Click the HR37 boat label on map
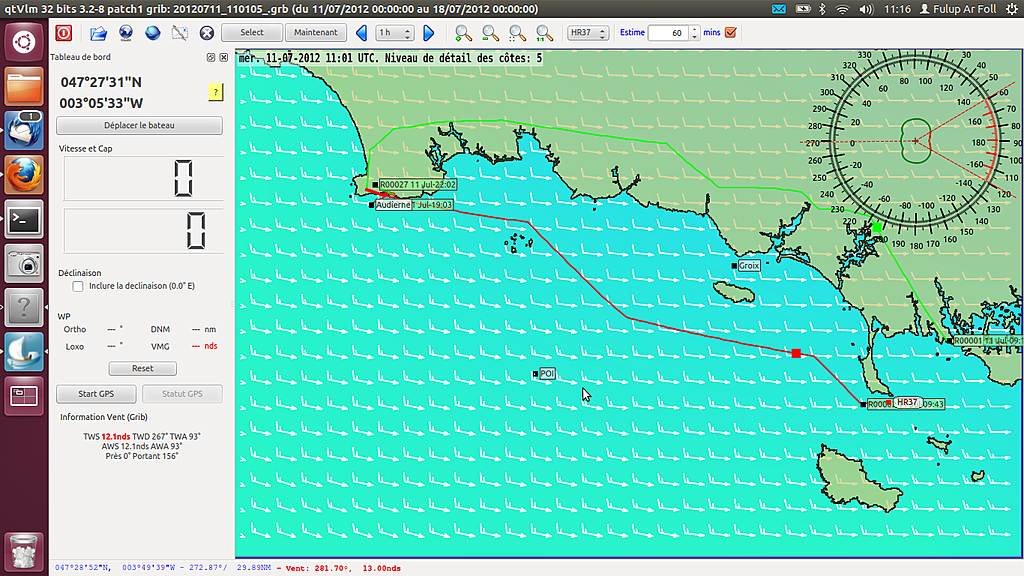Image resolution: width=1024 pixels, height=576 pixels. coord(907,402)
